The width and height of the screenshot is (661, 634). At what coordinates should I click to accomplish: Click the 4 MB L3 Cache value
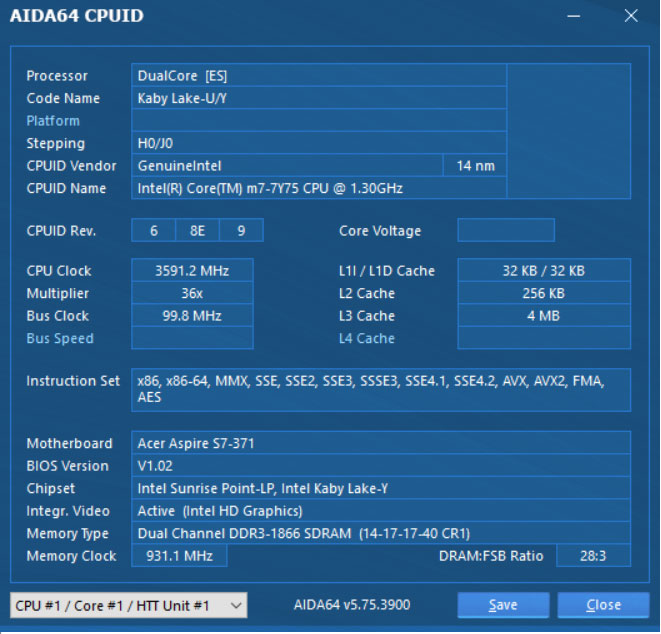(544, 316)
